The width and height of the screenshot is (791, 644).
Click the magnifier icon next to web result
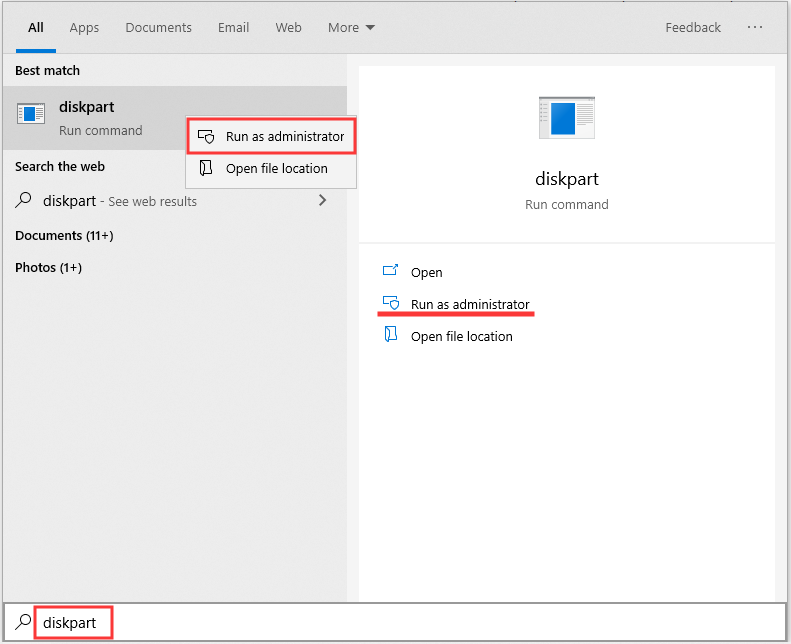[x=24, y=200]
